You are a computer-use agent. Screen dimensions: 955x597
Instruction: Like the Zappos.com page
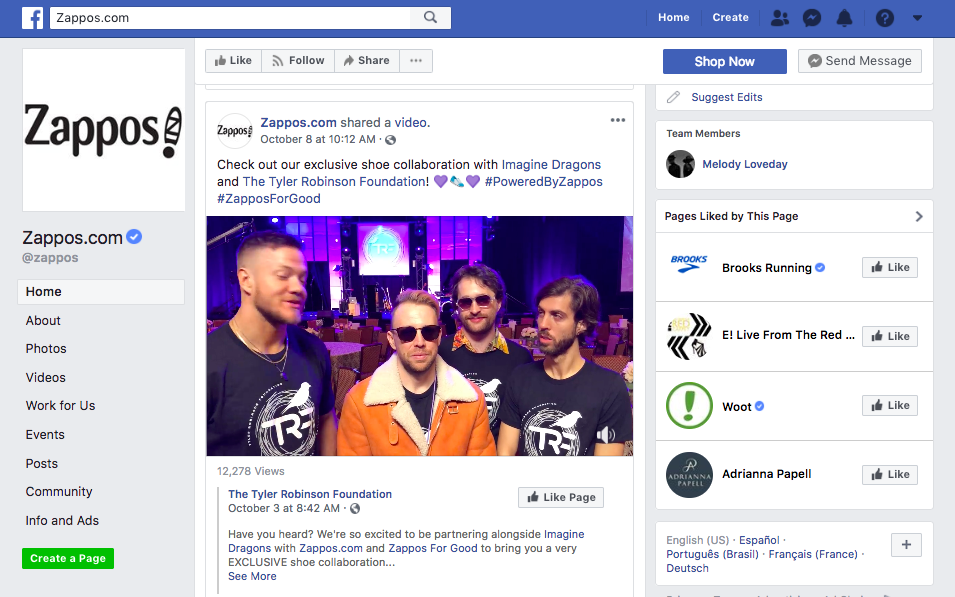233,61
